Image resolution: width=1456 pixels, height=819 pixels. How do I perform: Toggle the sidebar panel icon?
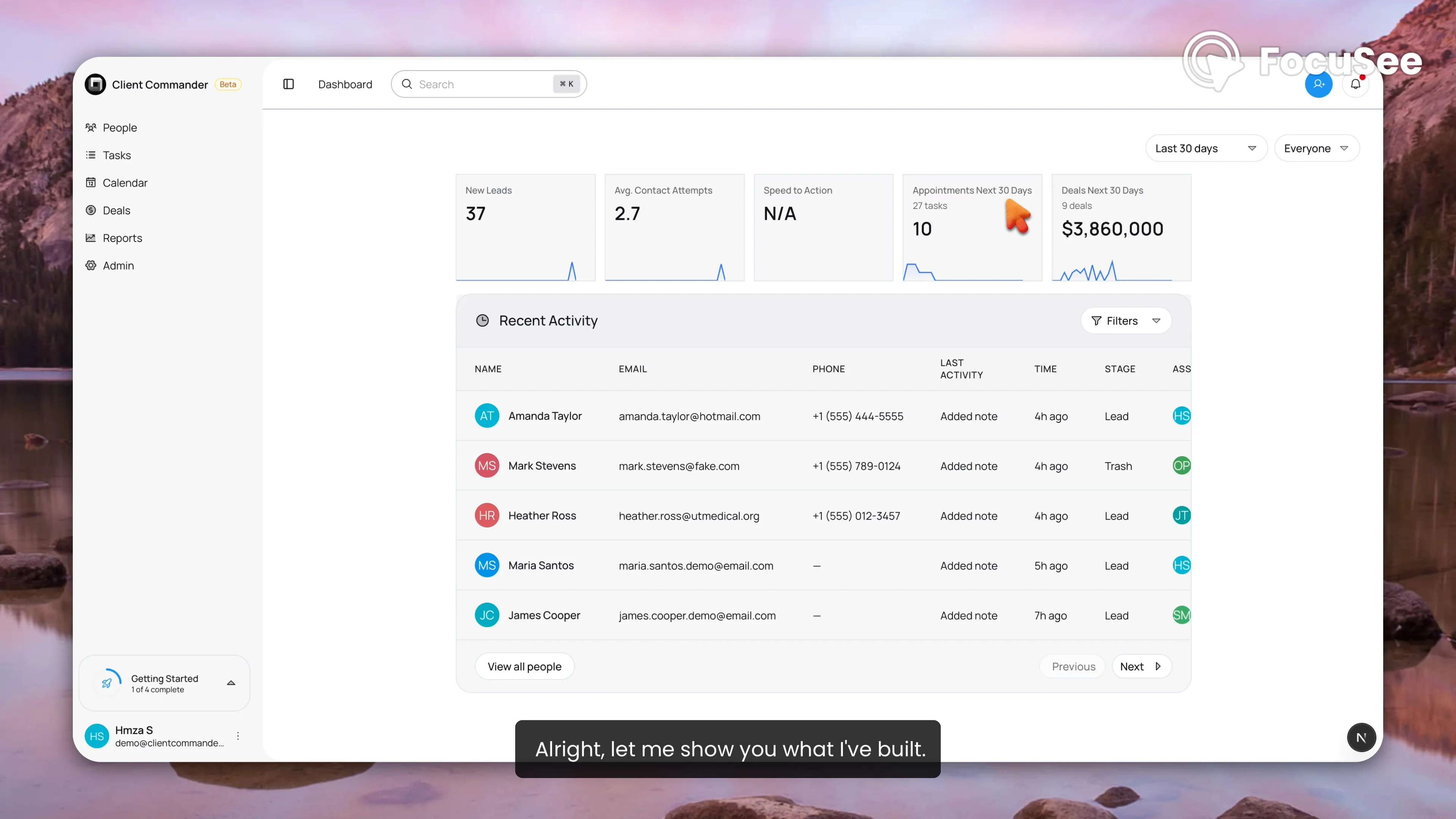[288, 84]
